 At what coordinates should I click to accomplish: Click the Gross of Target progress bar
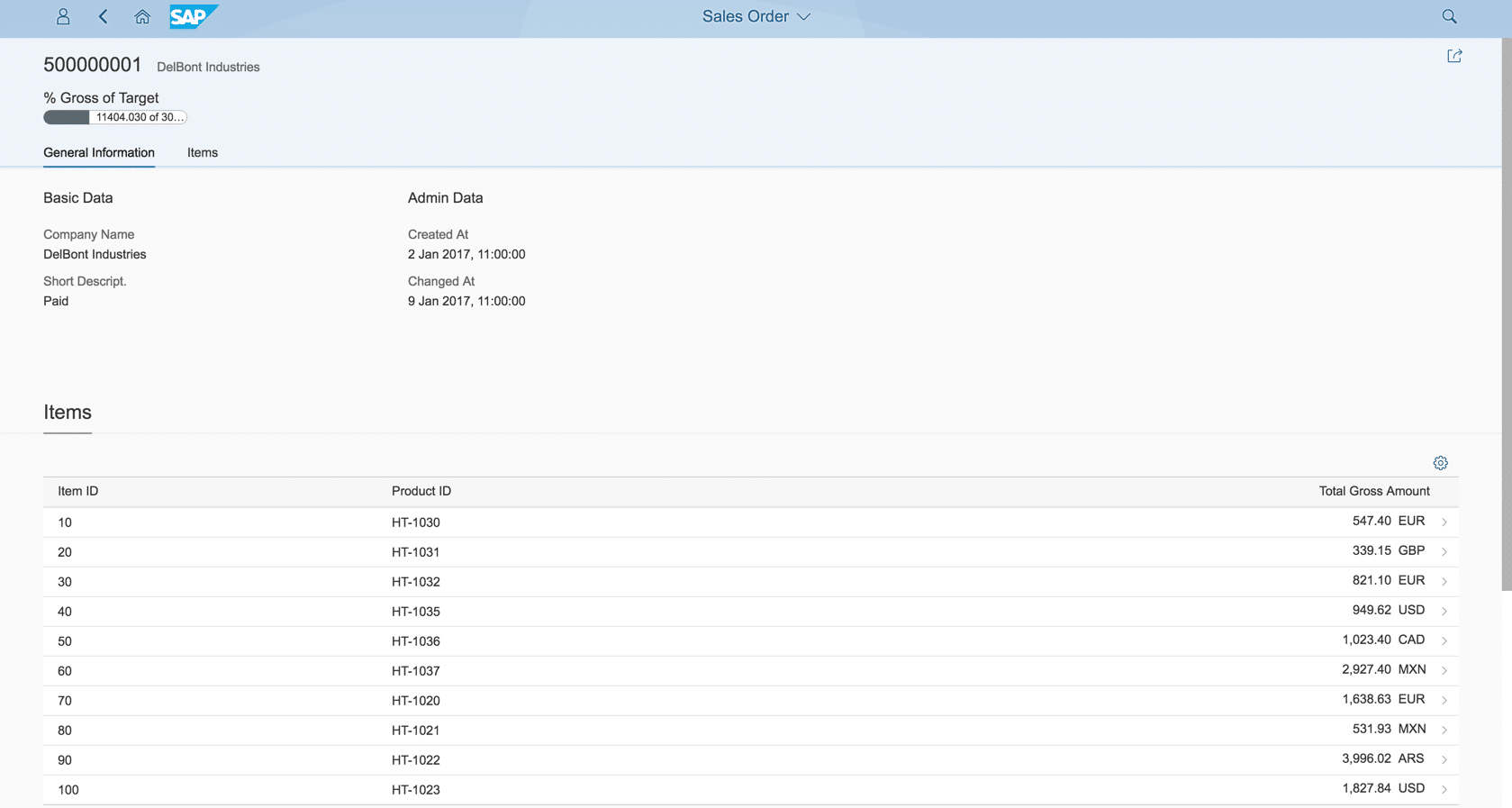pyautogui.click(x=115, y=117)
